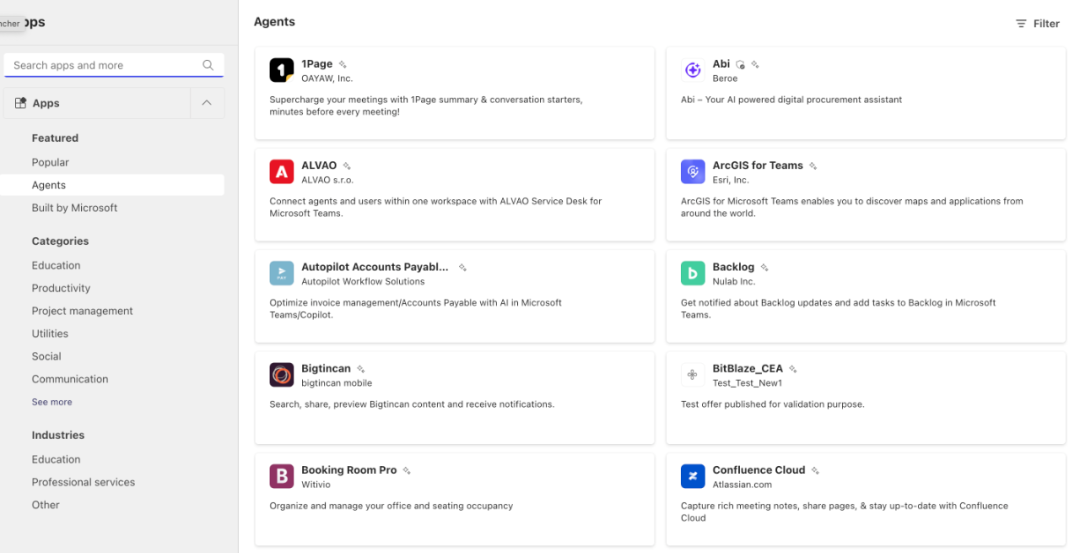Open the Backlog app title
Image resolution: width=1080 pixels, height=553 pixels.
pos(733,267)
